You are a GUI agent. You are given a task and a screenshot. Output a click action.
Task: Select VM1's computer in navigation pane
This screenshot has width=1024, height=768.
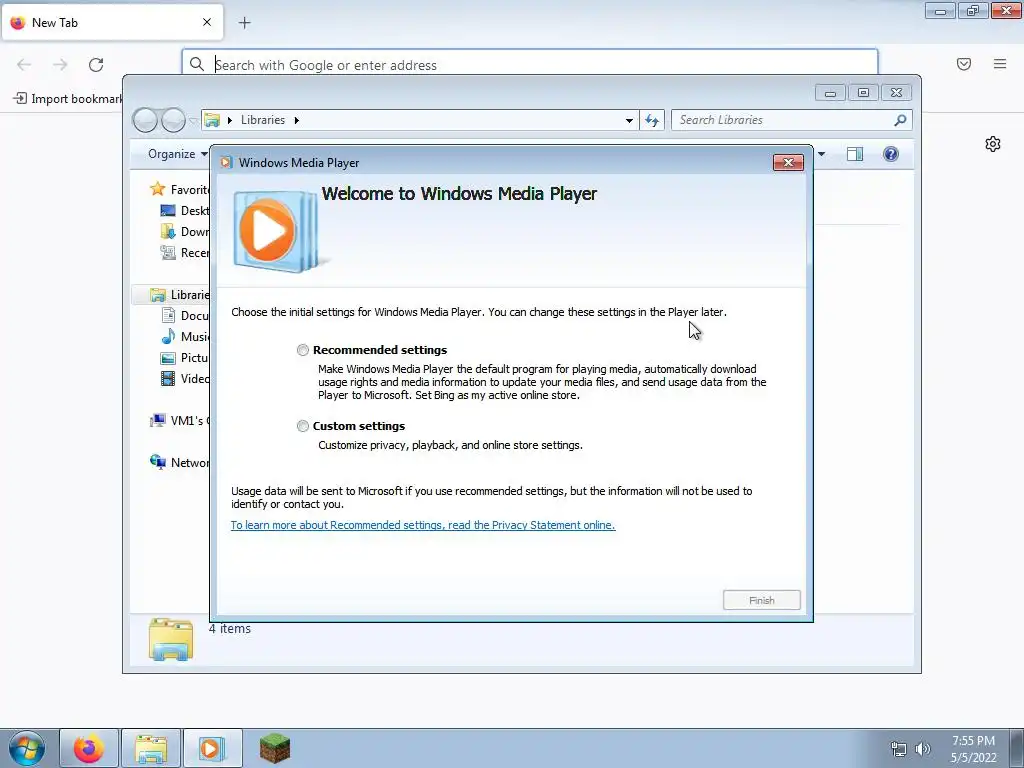point(179,421)
